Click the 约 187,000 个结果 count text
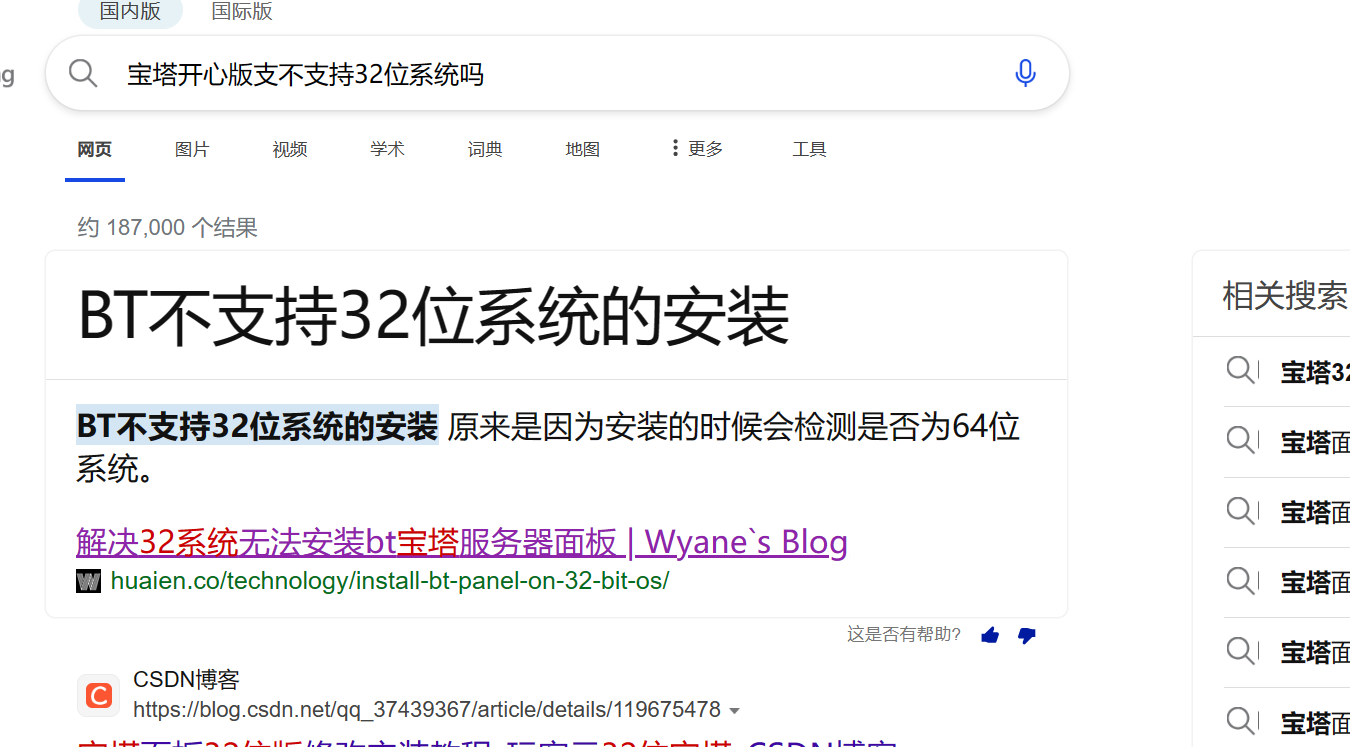1350x747 pixels. point(168,228)
